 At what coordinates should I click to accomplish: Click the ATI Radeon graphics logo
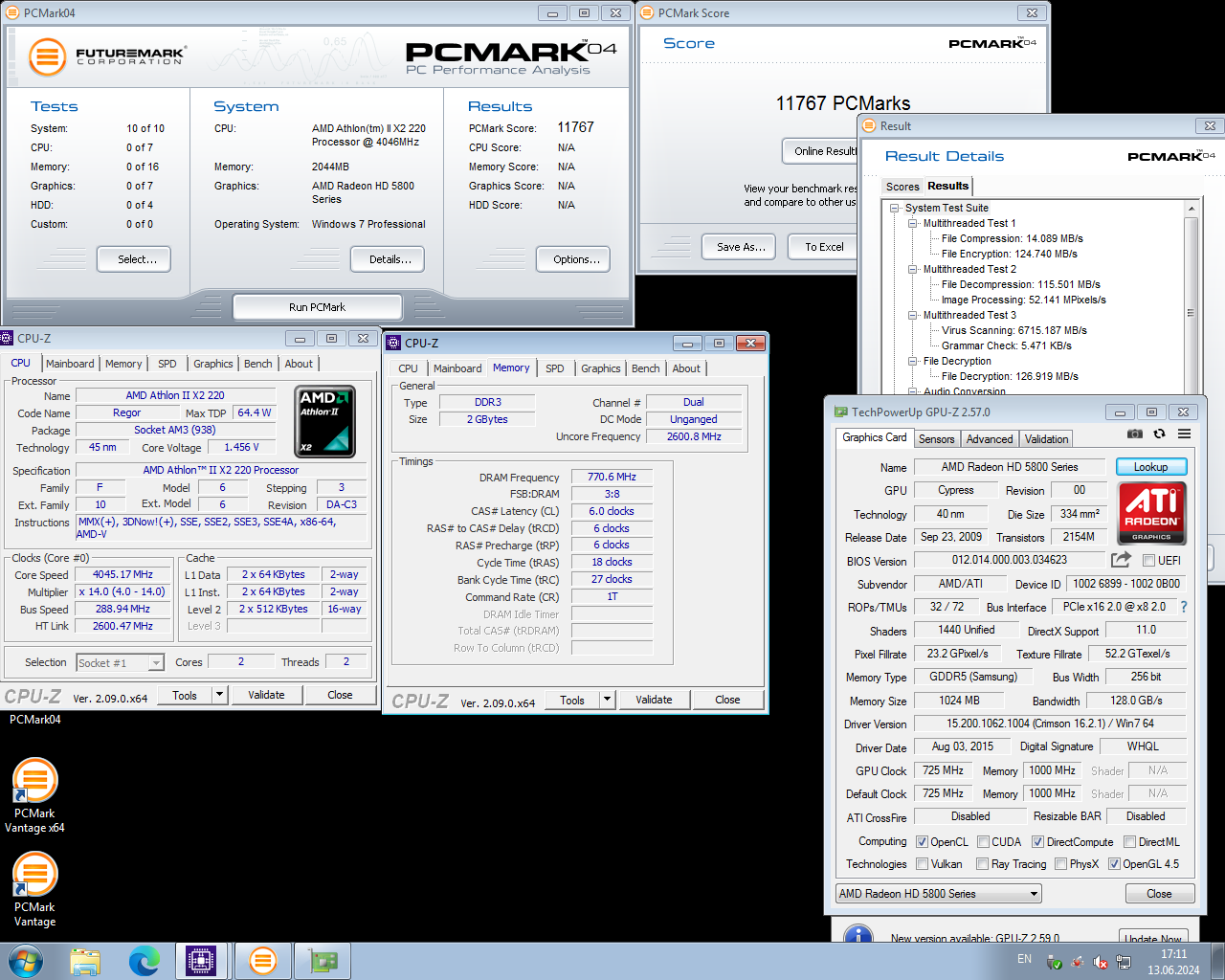pos(1152,513)
